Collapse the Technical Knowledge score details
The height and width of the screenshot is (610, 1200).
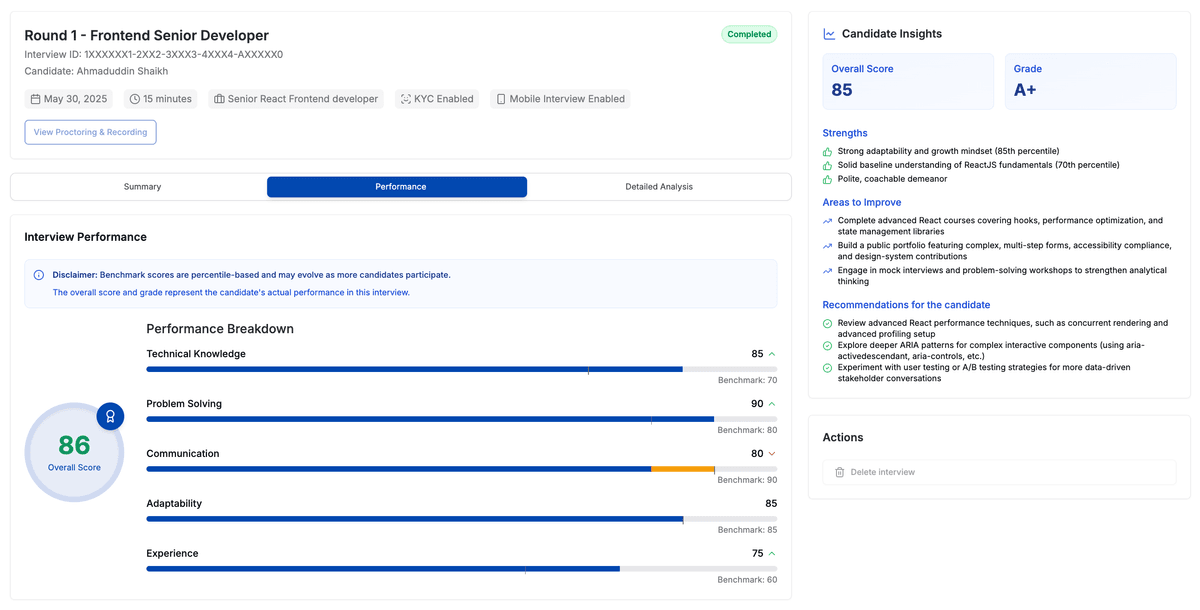pyautogui.click(x=770, y=353)
